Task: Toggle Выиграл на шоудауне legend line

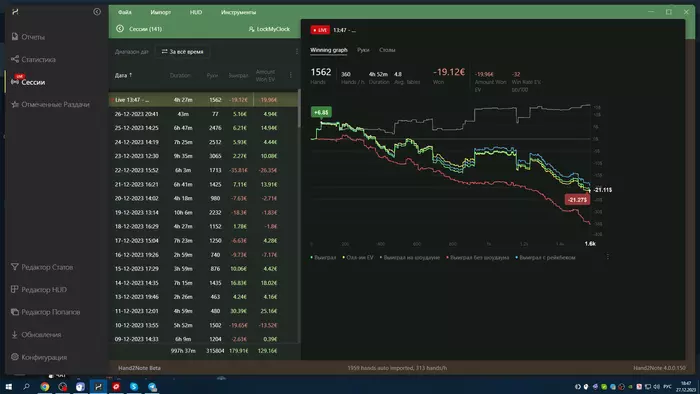Action: click(409, 257)
